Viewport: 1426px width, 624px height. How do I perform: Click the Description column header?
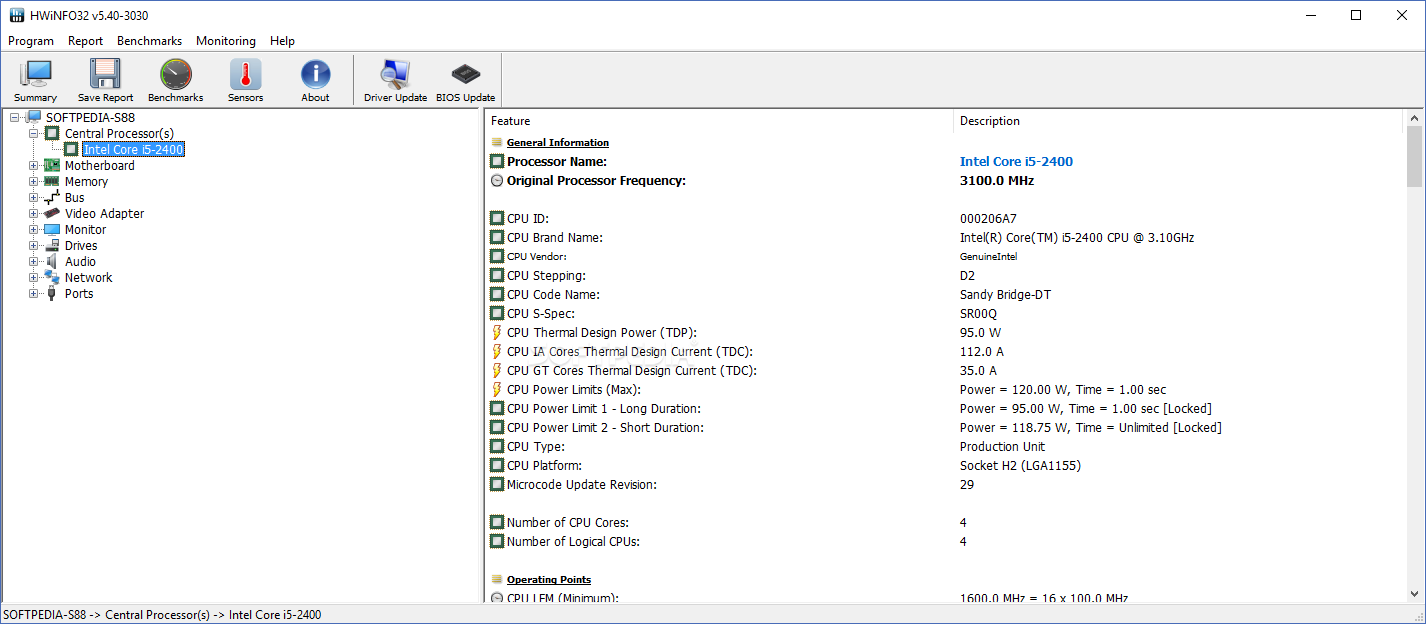tap(1179, 121)
